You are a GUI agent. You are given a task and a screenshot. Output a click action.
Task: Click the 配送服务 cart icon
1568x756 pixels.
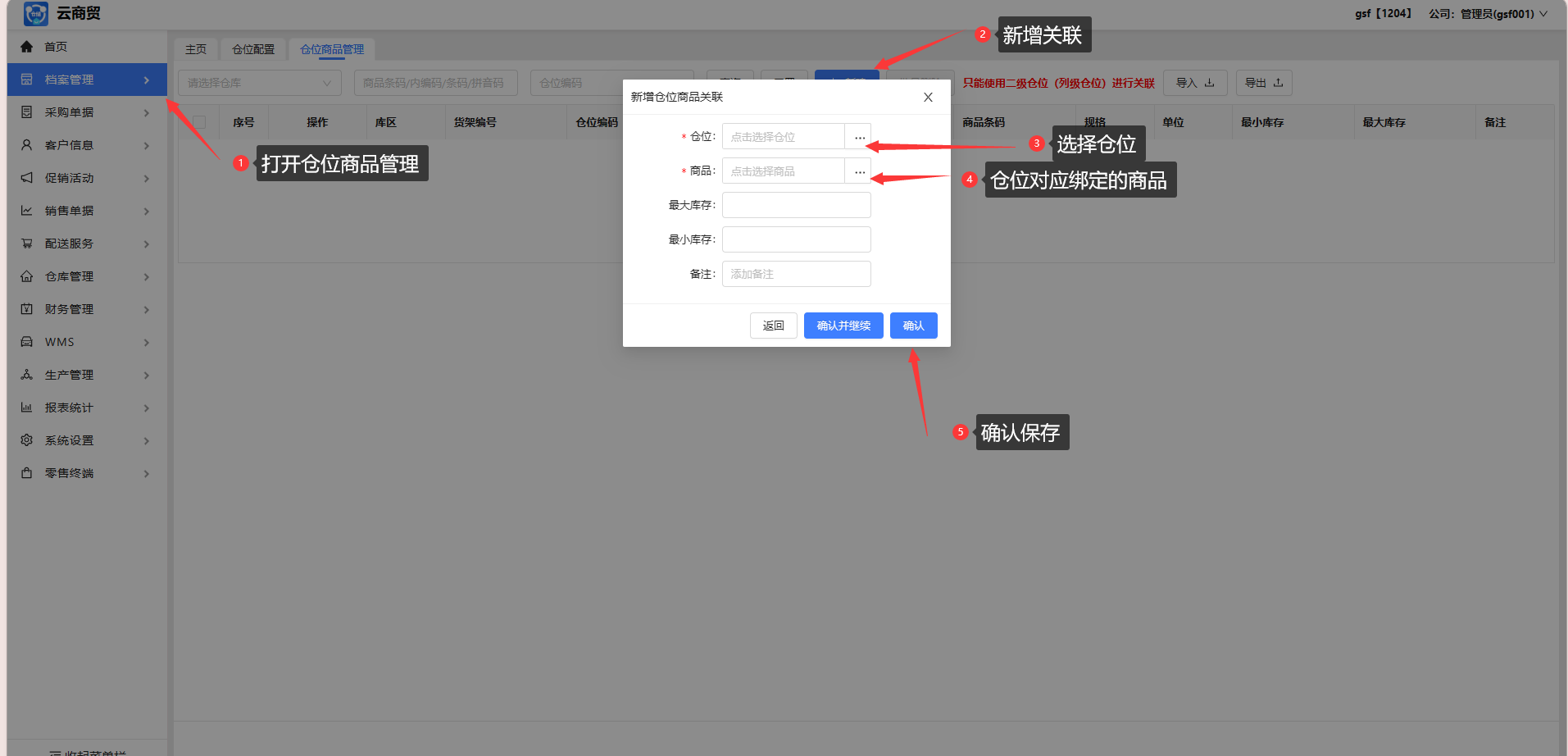[x=26, y=244]
